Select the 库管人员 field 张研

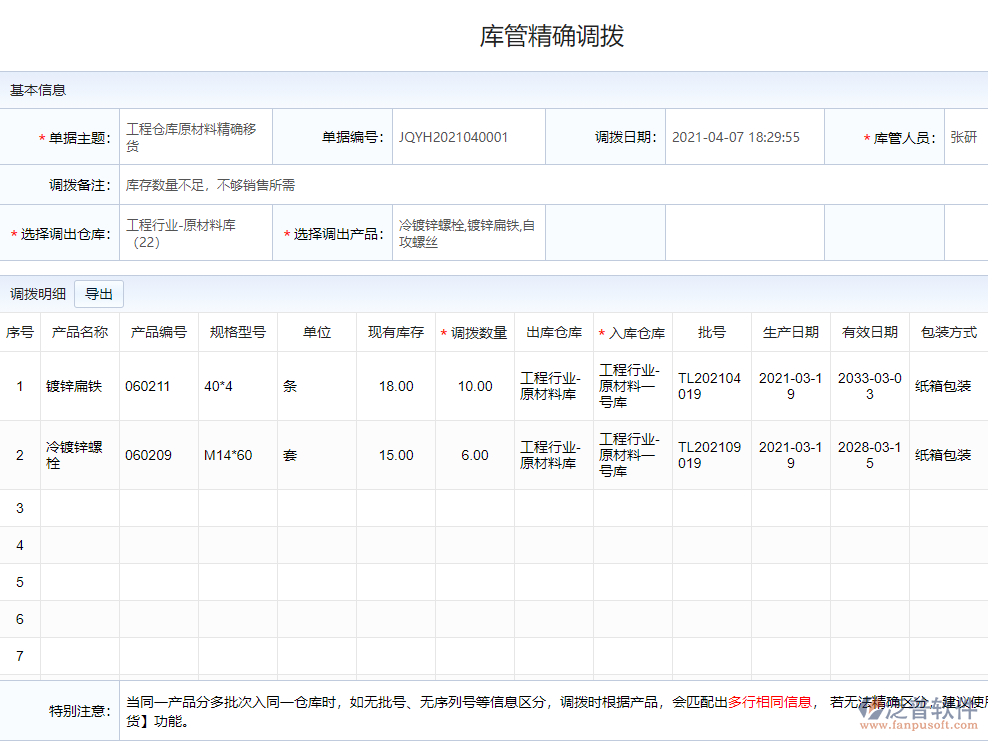[964, 138]
